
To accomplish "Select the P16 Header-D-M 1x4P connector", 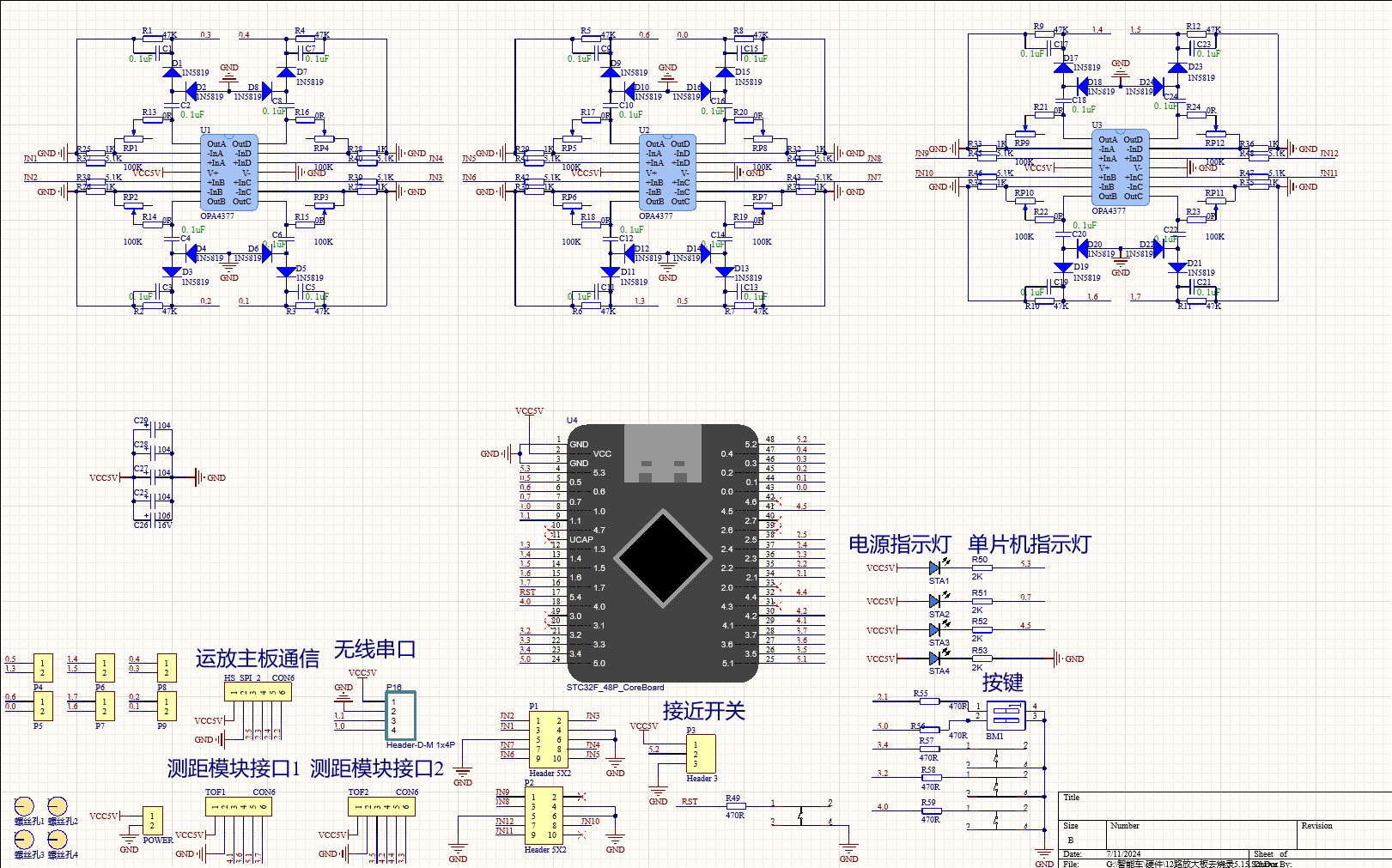I will (x=401, y=715).
